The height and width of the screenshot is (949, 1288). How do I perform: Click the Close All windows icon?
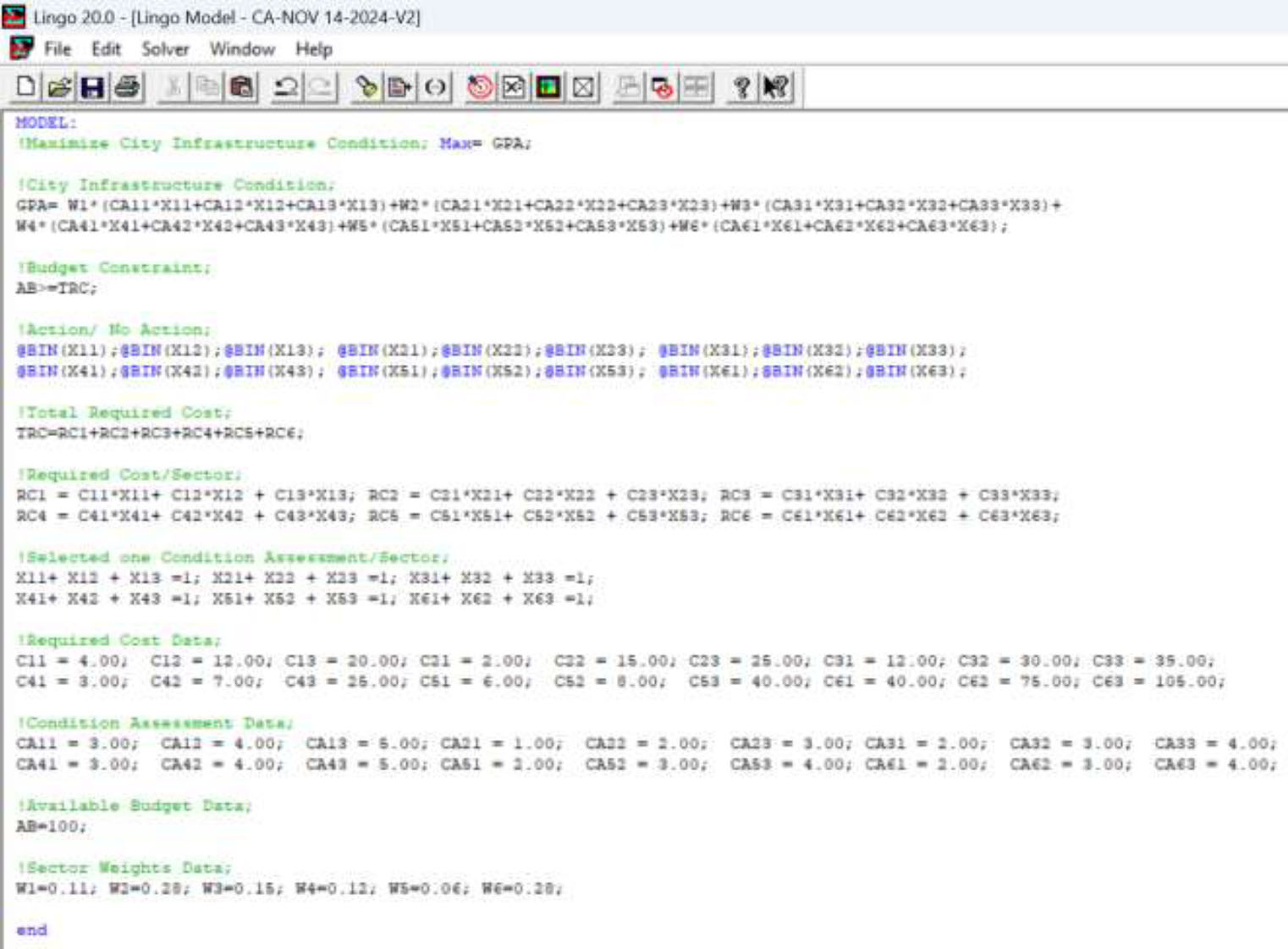point(663,87)
